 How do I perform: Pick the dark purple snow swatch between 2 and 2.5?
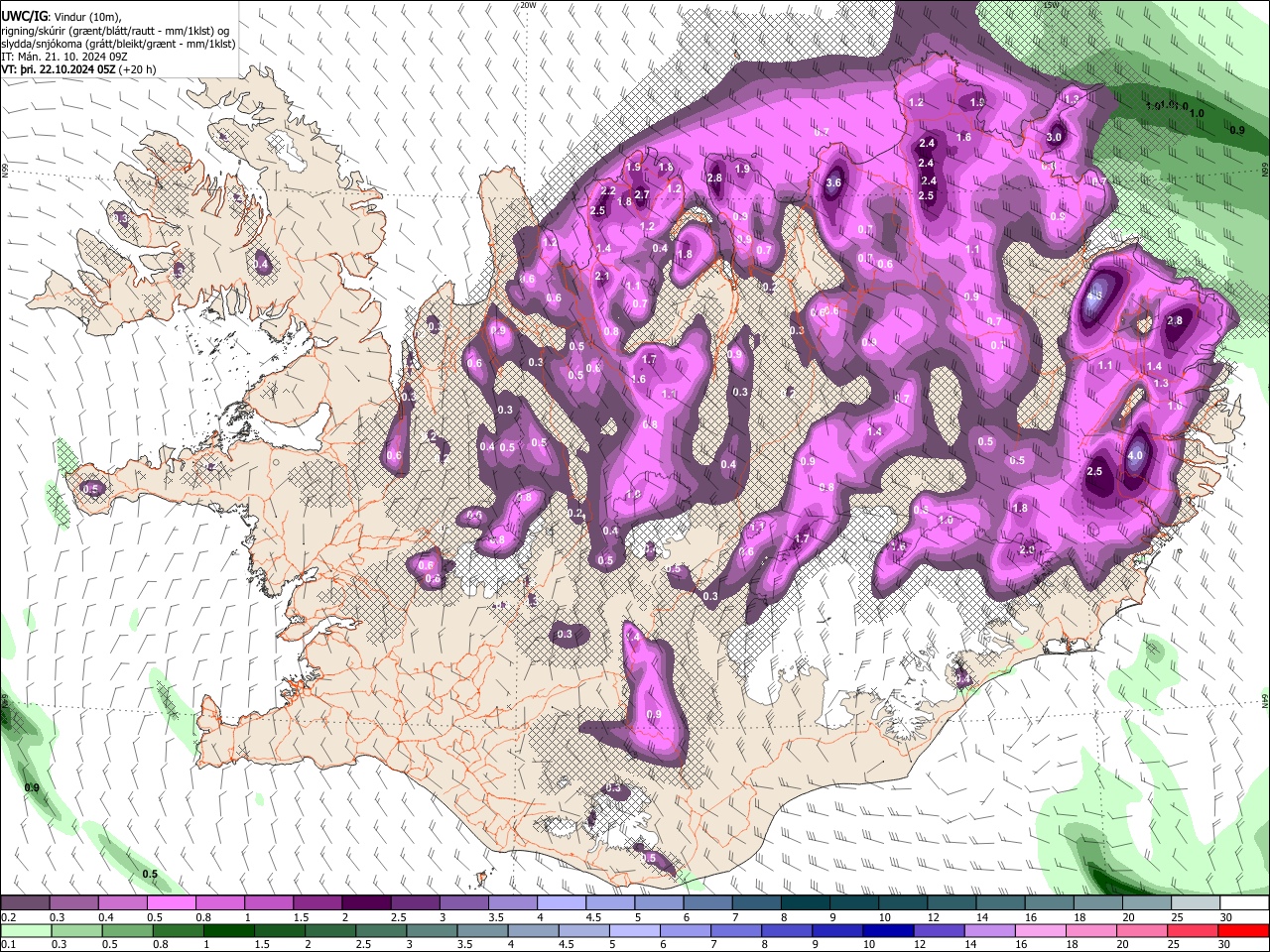click(x=366, y=903)
